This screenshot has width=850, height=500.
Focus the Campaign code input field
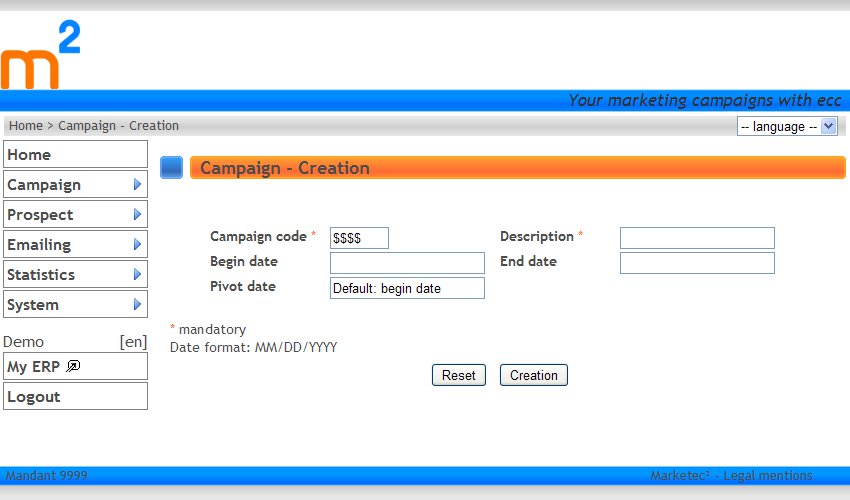point(359,238)
